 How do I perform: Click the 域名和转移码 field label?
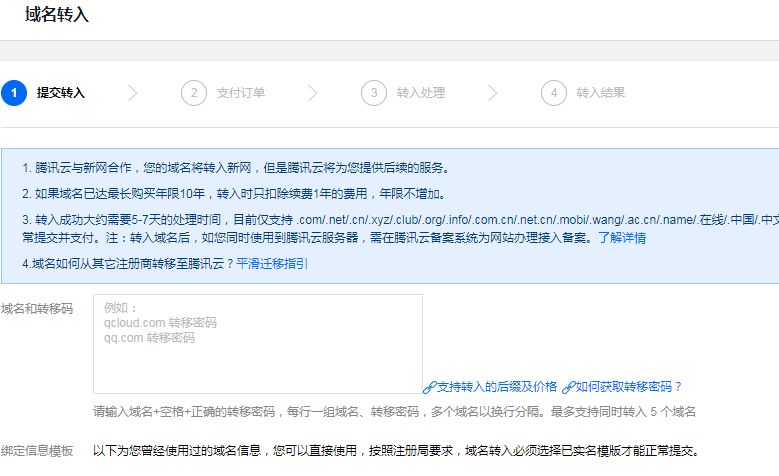tap(37, 309)
